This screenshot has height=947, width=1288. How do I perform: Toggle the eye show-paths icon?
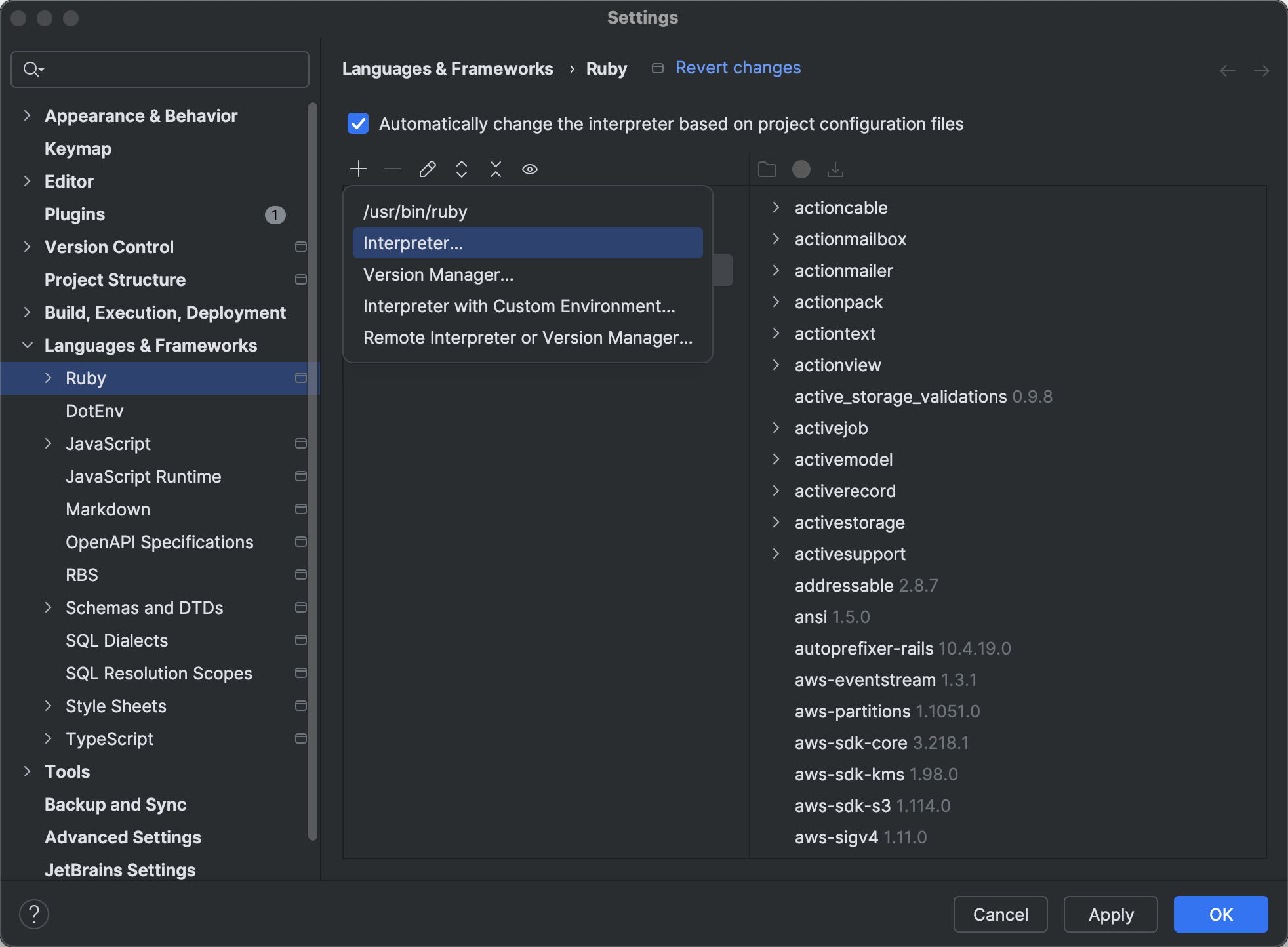click(x=530, y=169)
